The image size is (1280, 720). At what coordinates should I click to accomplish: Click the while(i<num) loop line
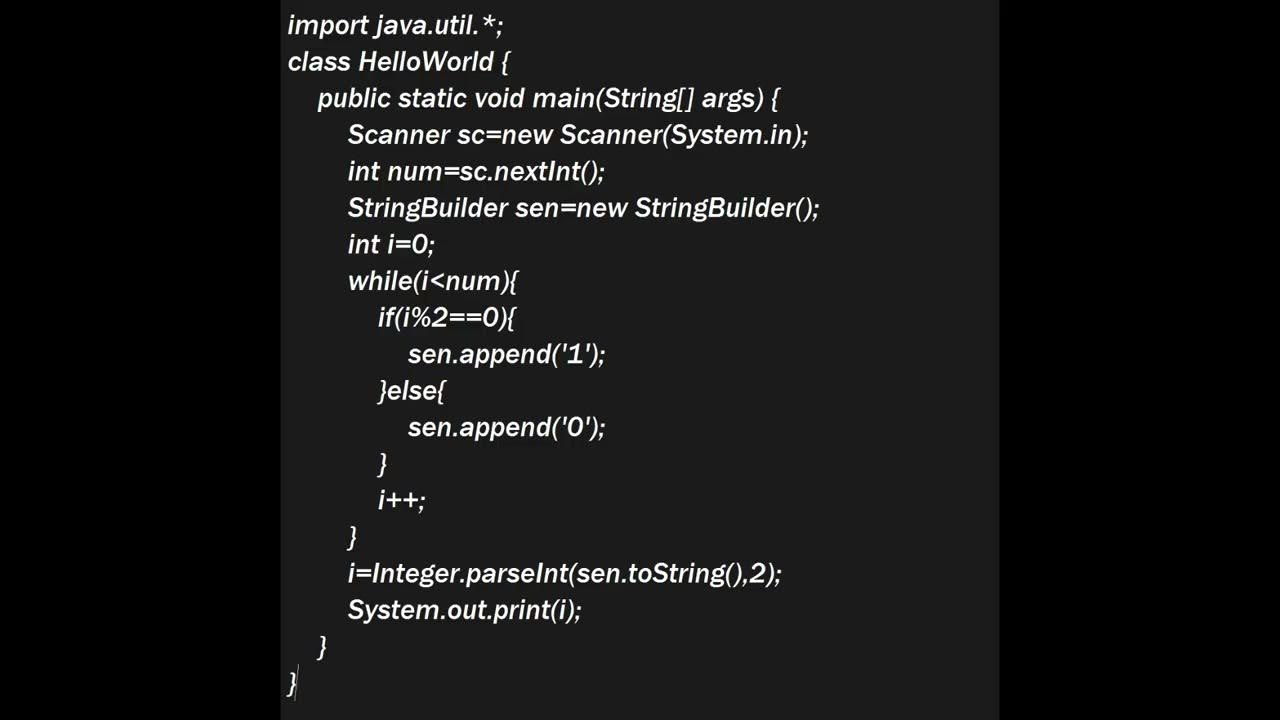[x=432, y=281]
